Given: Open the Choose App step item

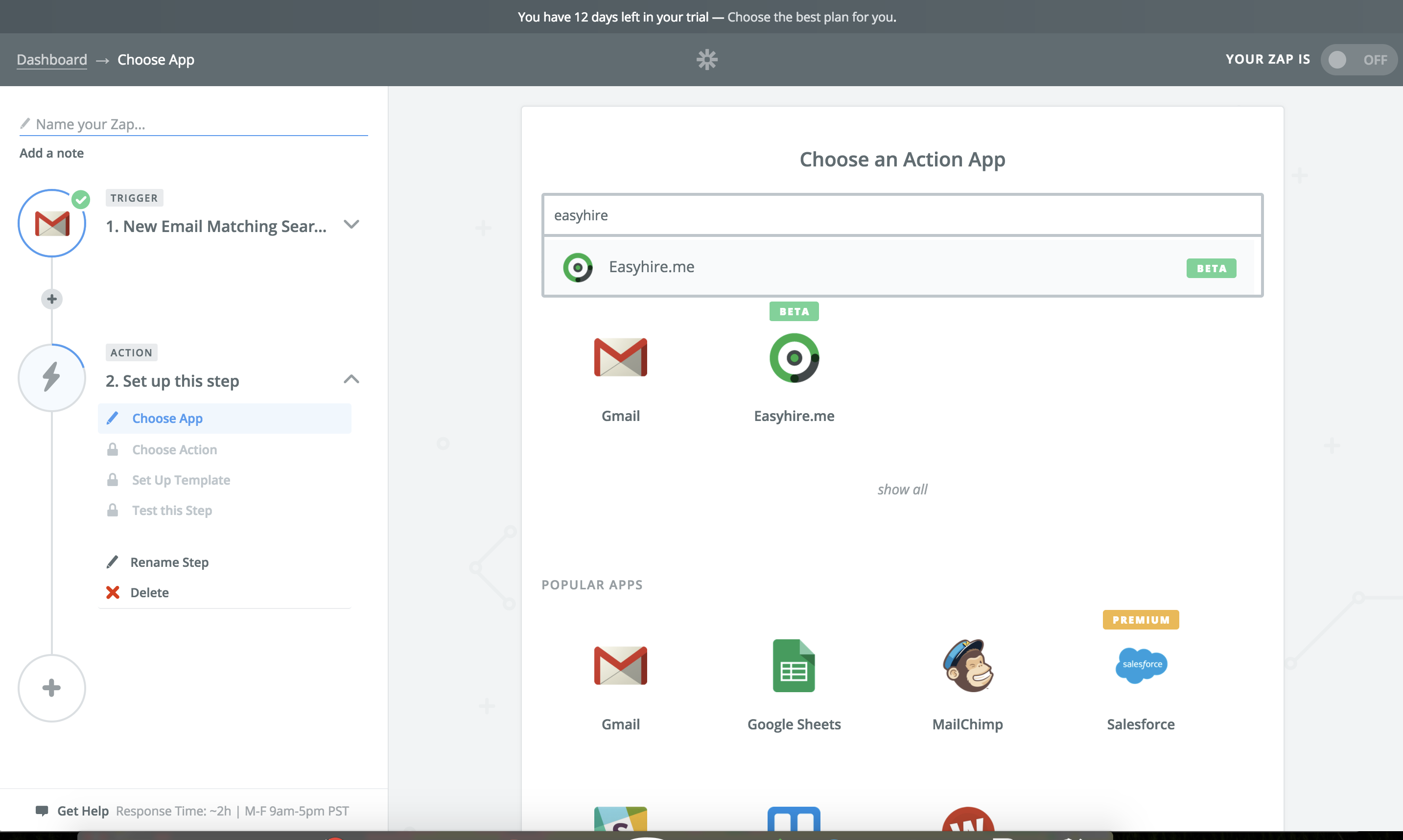Looking at the screenshot, I should tap(167, 419).
